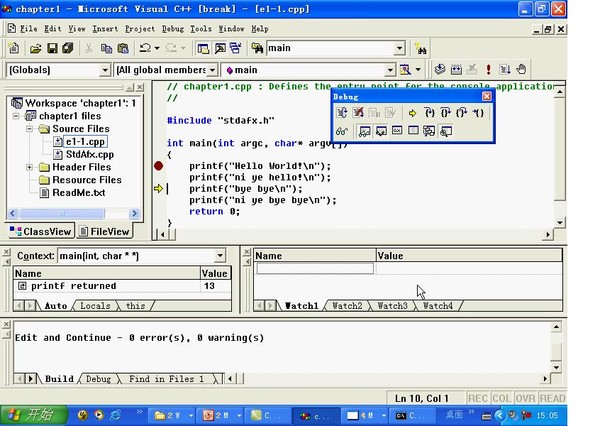600x426 pixels.
Task: Click the New Text File toolbar icon
Action: (x=14, y=48)
